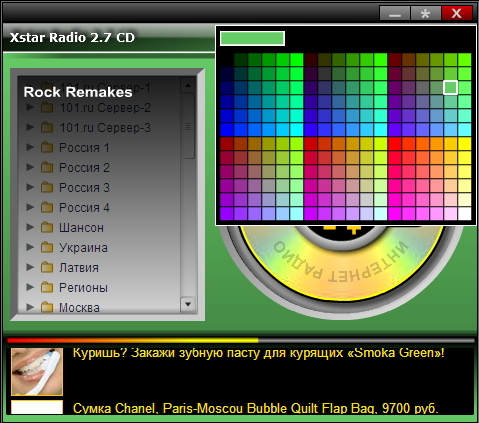The width and height of the screenshot is (479, 423).
Task: Select the Россия 2 tree item
Action: coord(84,168)
